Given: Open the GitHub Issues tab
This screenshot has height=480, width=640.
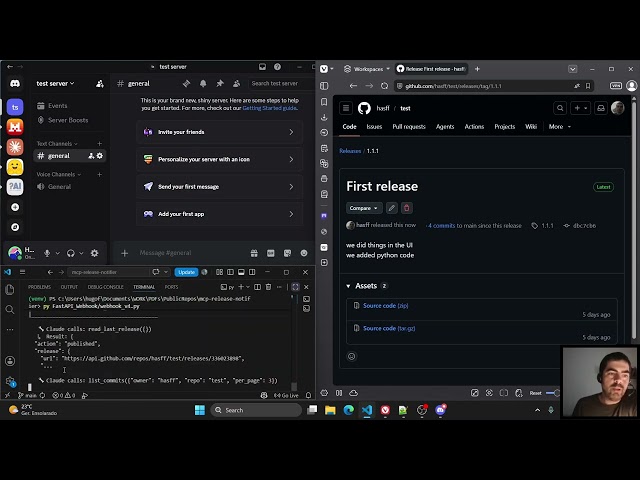Looking at the screenshot, I should tap(374, 127).
